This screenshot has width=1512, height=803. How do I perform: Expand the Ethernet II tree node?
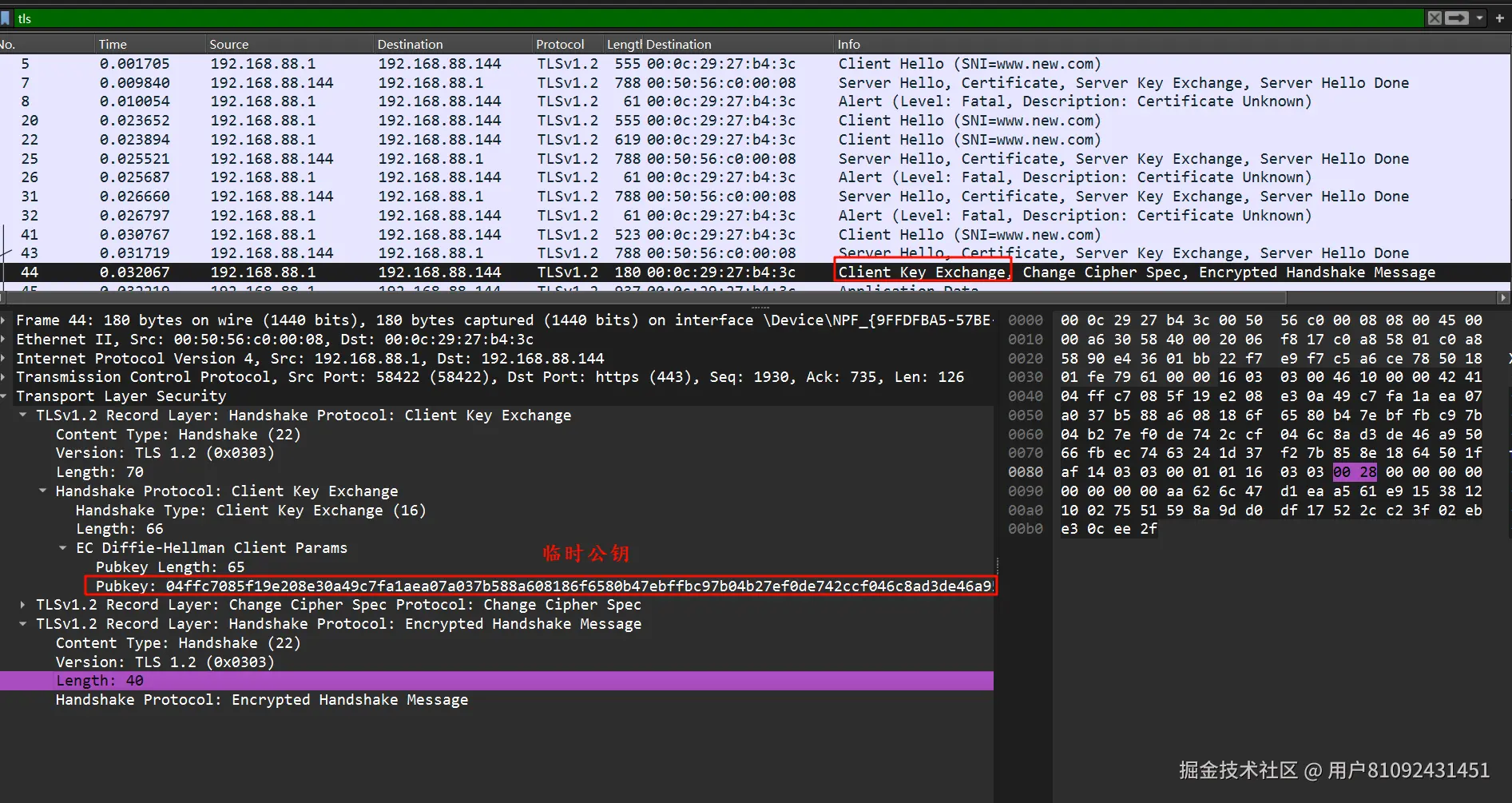pos(5,340)
